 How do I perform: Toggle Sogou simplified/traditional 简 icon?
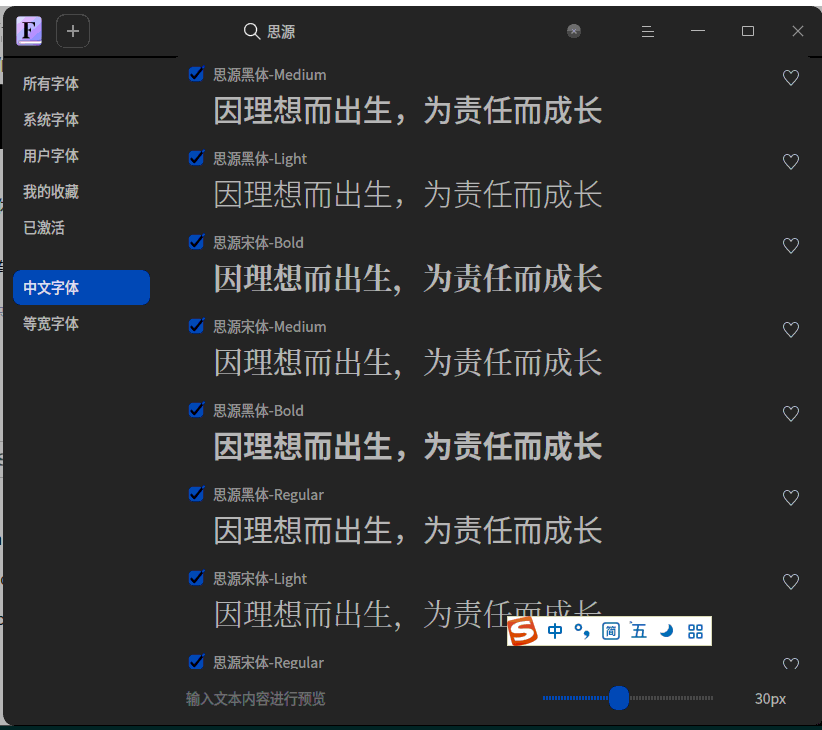click(611, 631)
